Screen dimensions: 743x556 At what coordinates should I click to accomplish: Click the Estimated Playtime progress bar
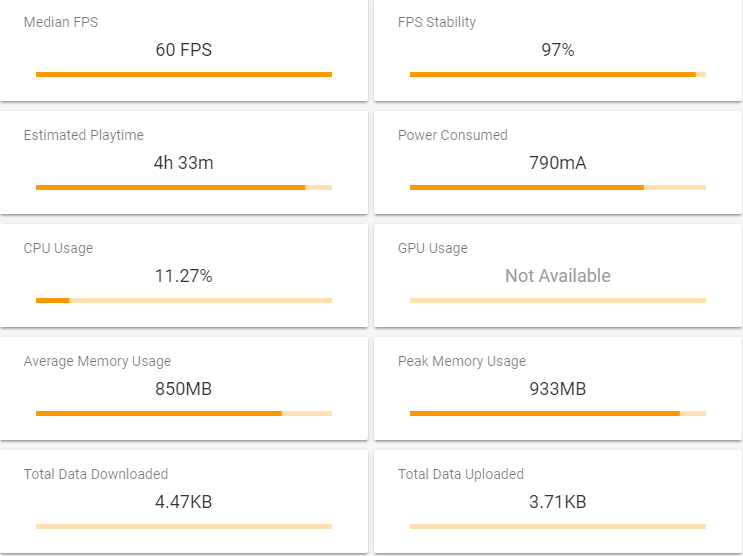point(184,188)
